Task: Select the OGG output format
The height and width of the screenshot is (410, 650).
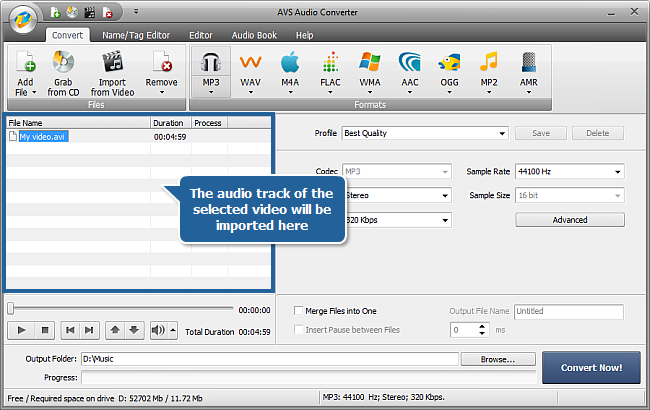Action: point(449,68)
